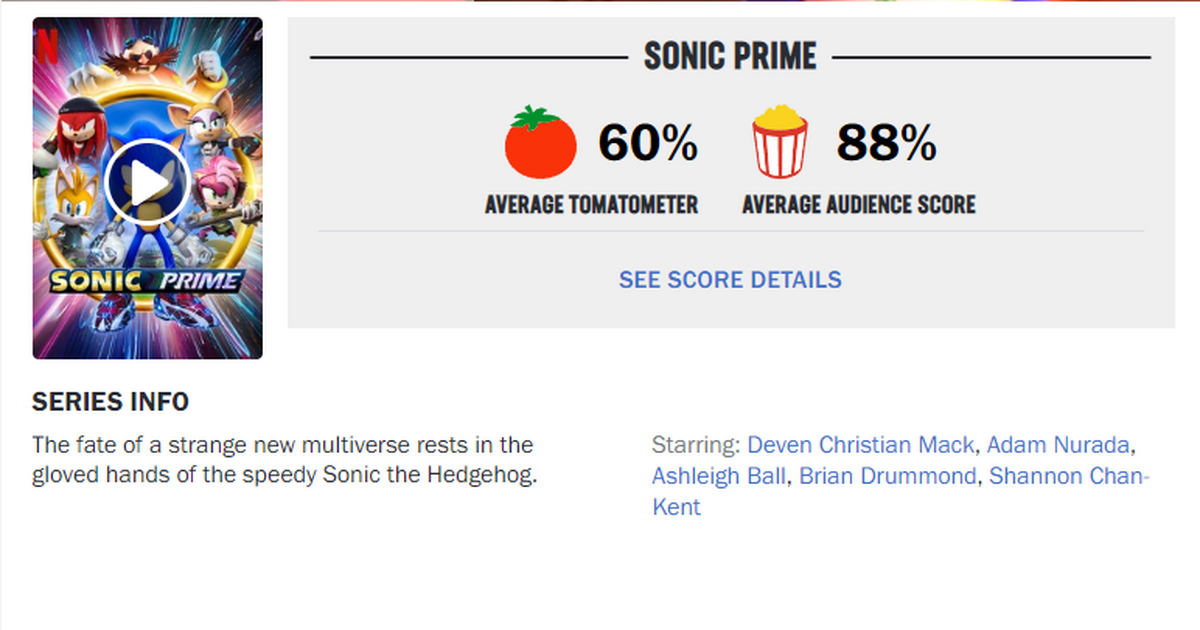Viewport: 1200px width, 630px height.
Task: Click the Starring label
Action: (695, 444)
